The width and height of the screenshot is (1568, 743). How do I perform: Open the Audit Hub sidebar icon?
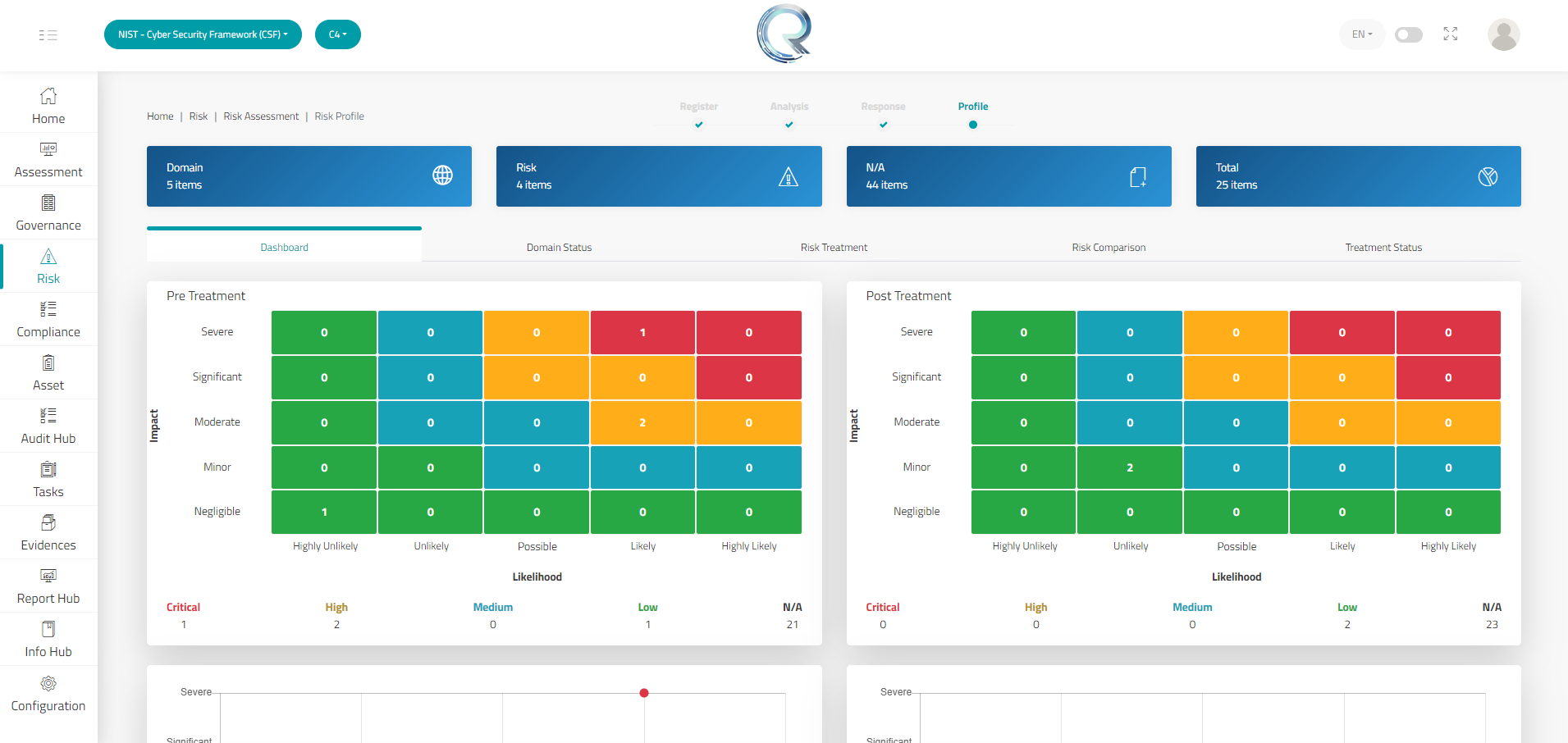[48, 416]
